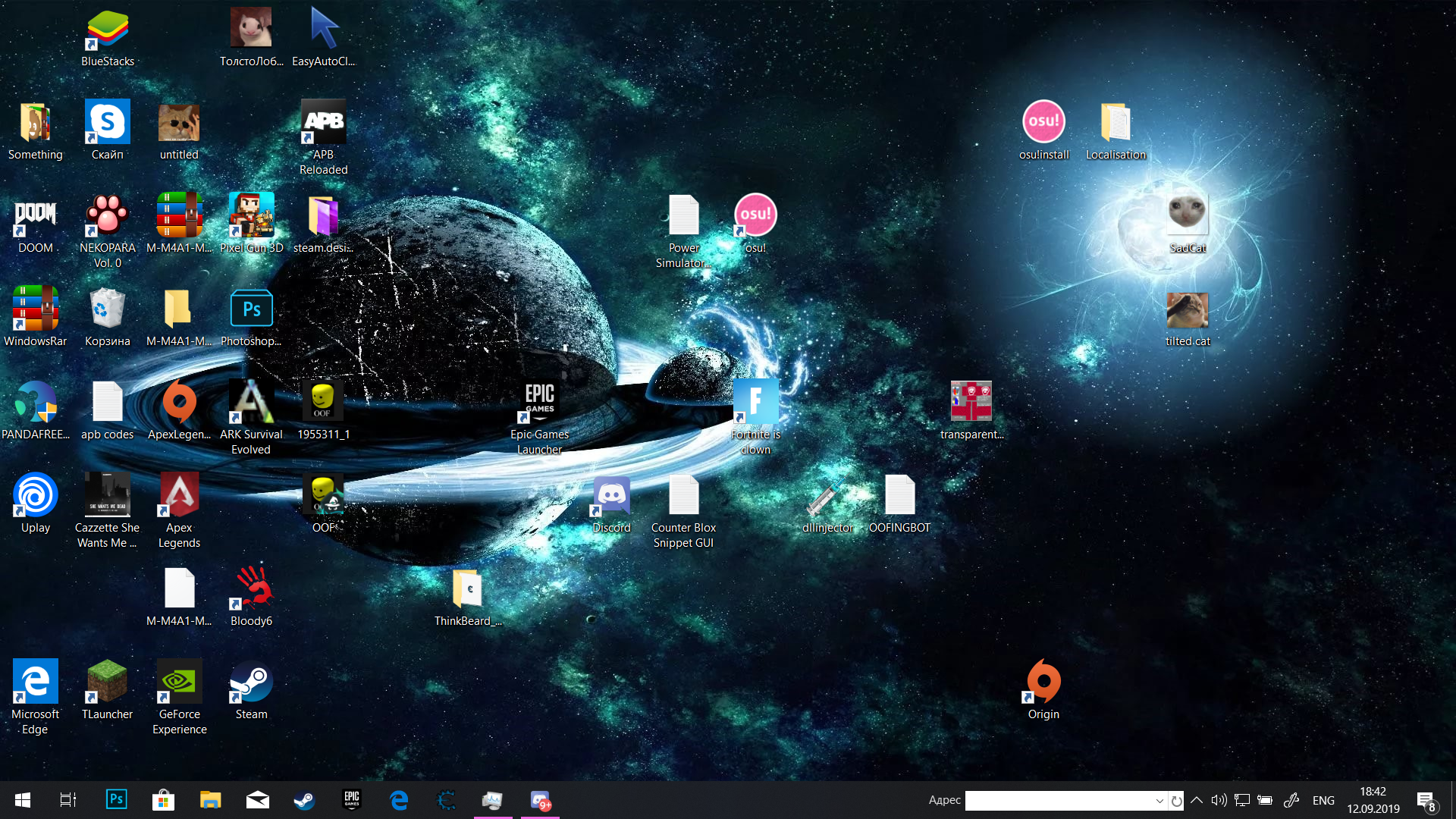
Task: Open the BlueStacks desktop shortcut
Action: pos(108,38)
